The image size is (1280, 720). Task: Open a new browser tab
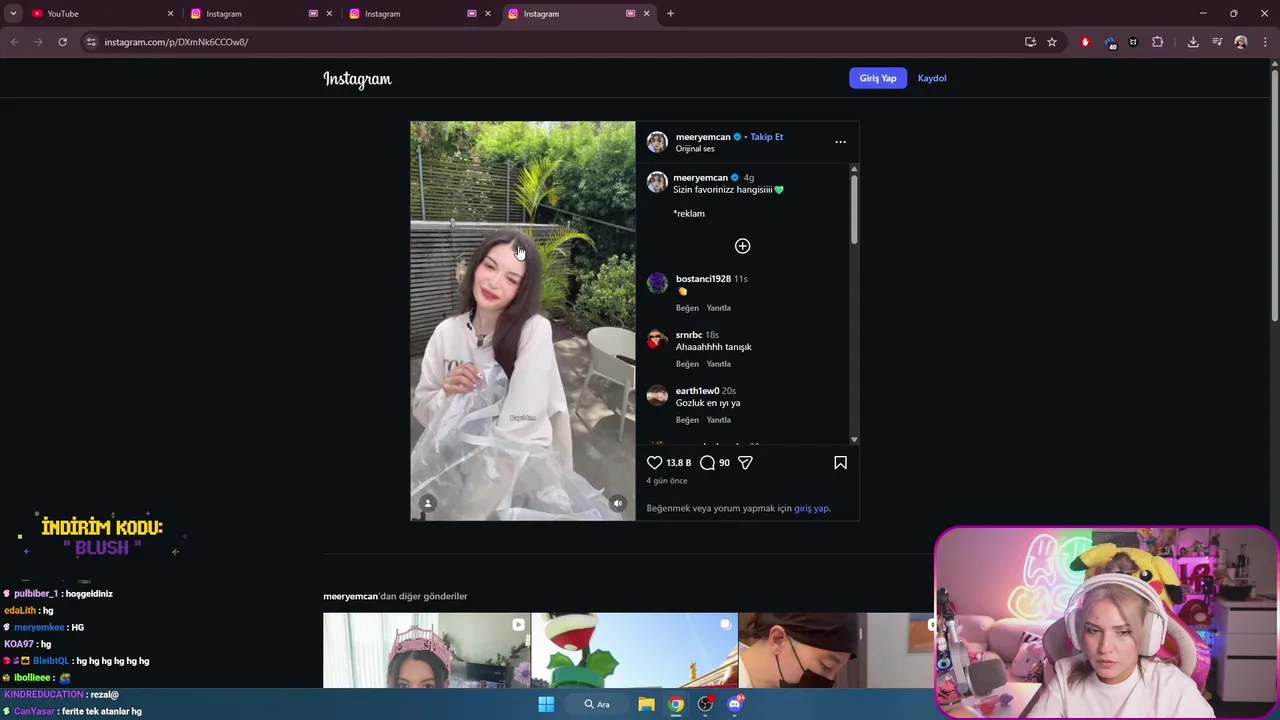click(x=670, y=14)
